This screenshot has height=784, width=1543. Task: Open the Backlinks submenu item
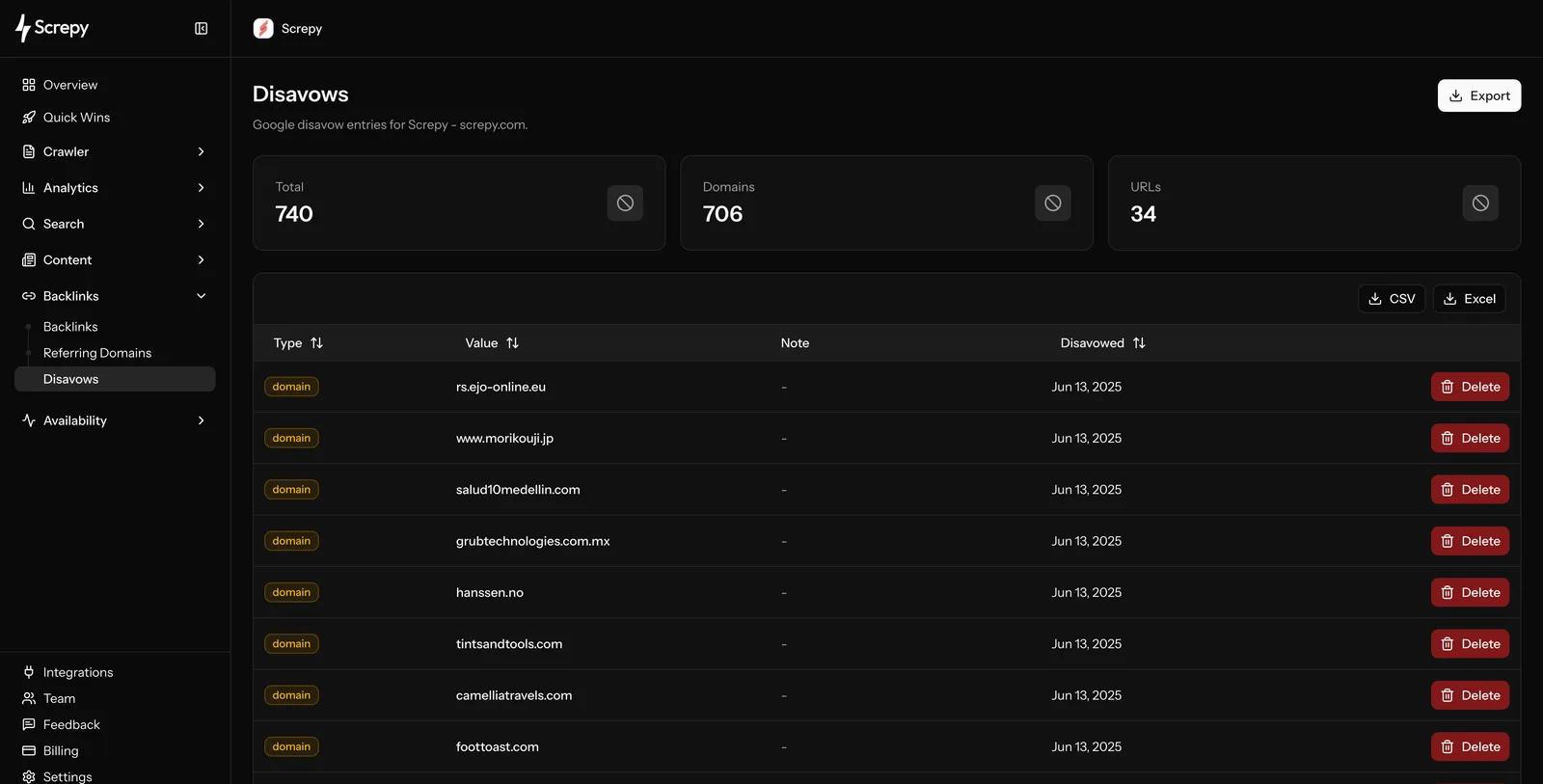70,327
